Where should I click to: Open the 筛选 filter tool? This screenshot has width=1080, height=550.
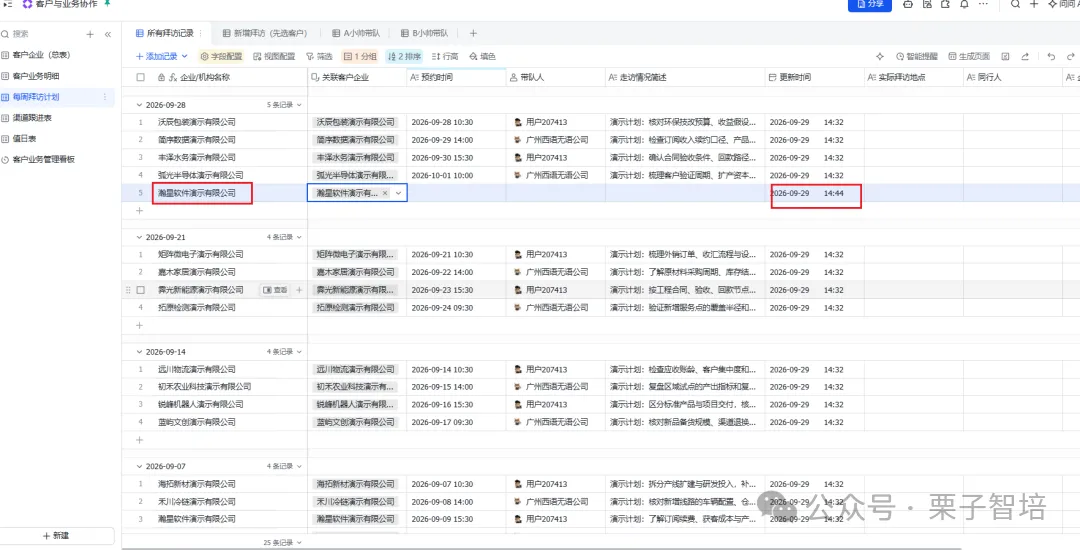319,56
